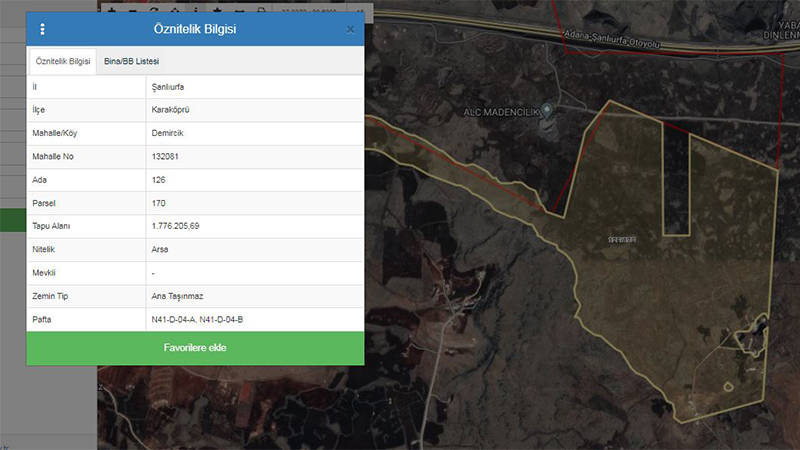The height and width of the screenshot is (450, 800).
Task: Click the Tapu Alanı value 1.776.205,69
Action: pos(178,226)
